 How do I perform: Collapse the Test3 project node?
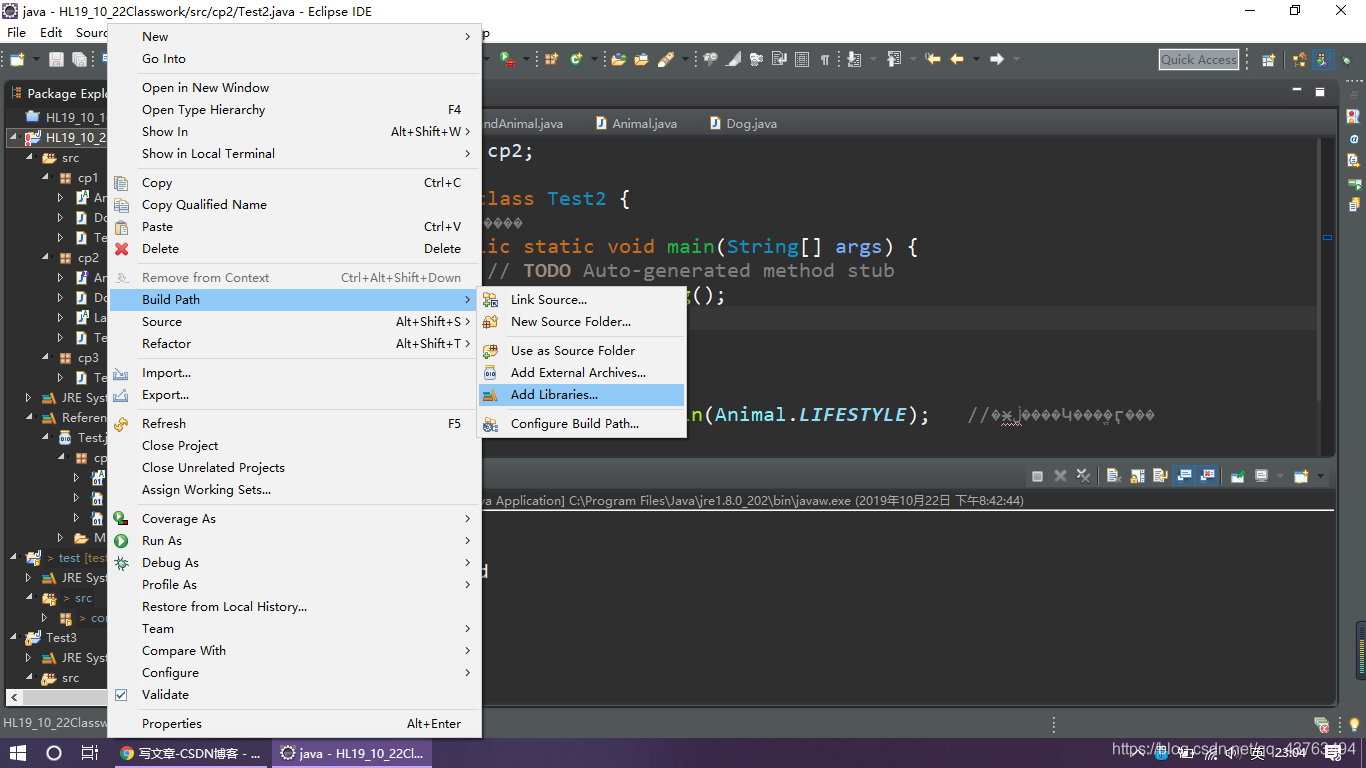tap(13, 638)
